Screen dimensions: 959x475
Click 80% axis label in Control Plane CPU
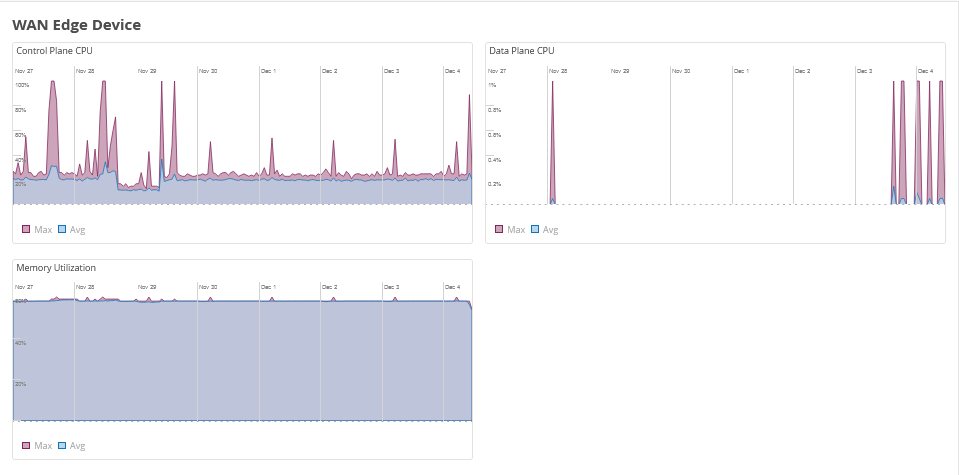point(21,110)
